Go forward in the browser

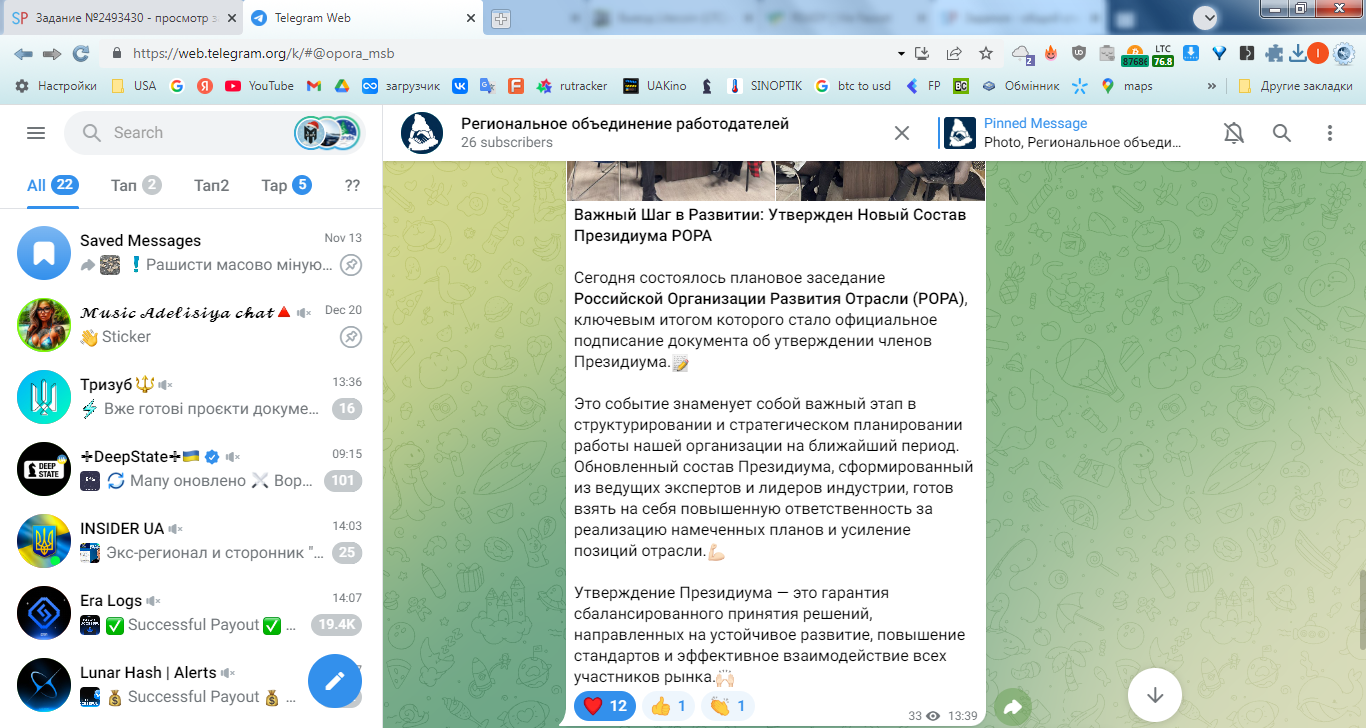pyautogui.click(x=52, y=54)
